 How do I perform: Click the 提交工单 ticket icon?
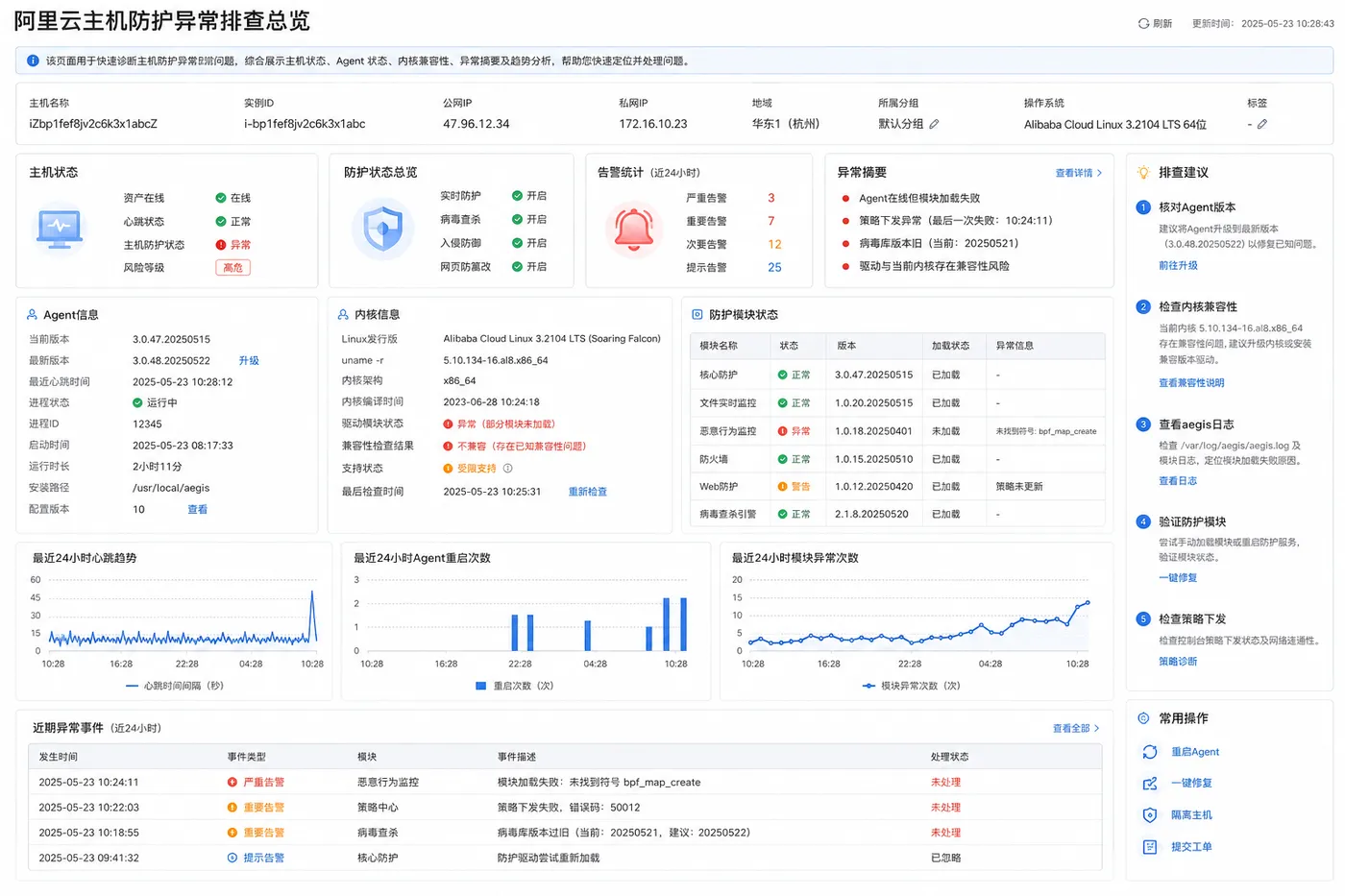[x=1150, y=847]
